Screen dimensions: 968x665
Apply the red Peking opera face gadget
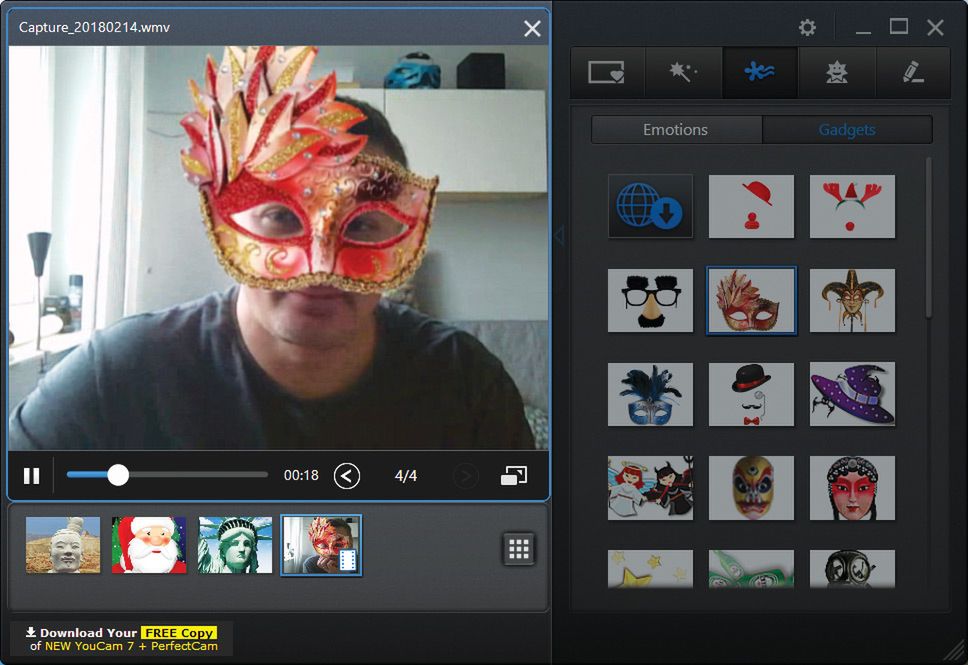pos(852,488)
